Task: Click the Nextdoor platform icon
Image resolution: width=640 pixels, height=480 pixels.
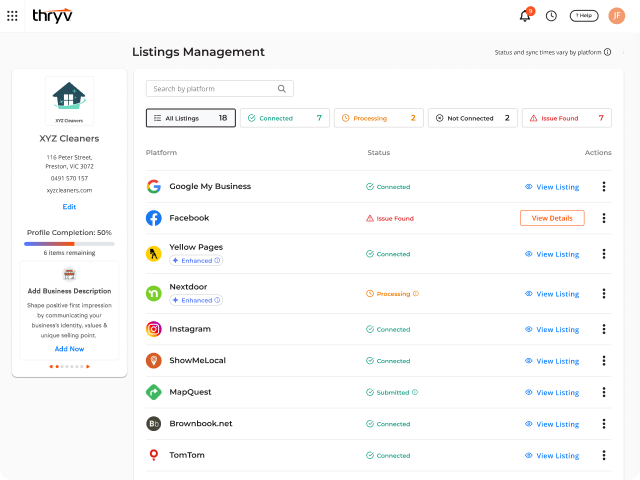Action: [x=154, y=293]
